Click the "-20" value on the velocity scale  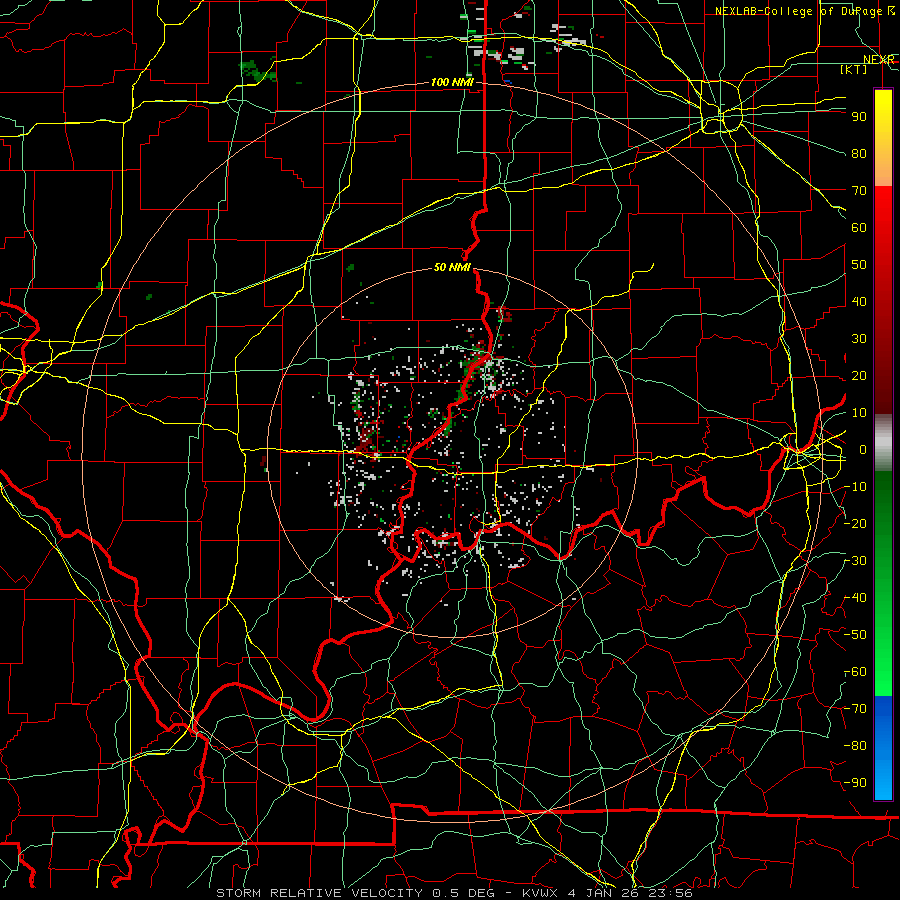point(856,524)
